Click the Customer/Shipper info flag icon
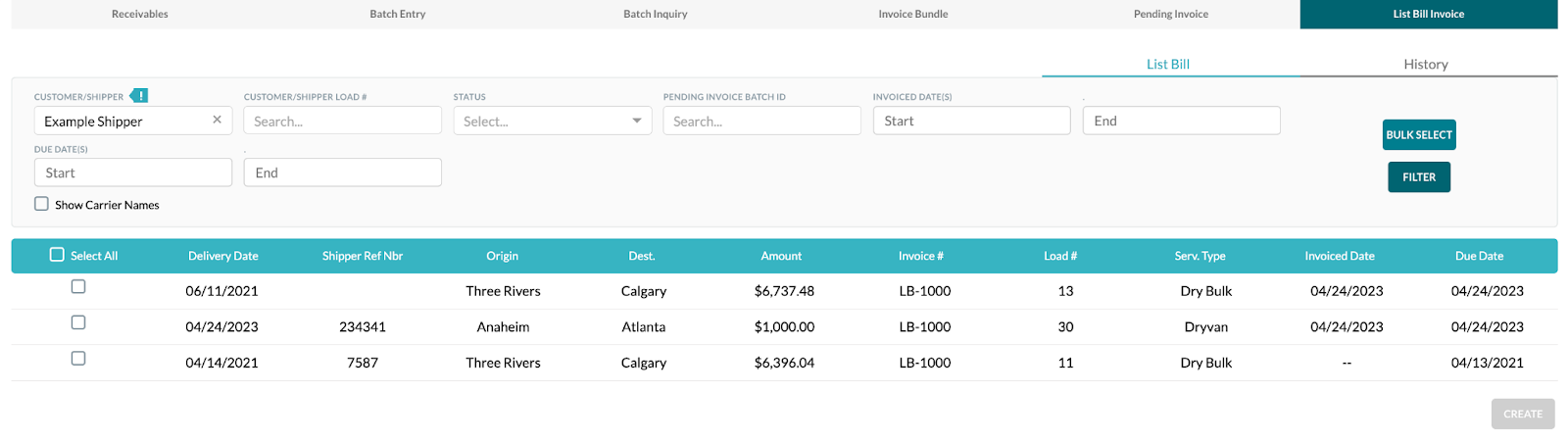 tap(139, 95)
